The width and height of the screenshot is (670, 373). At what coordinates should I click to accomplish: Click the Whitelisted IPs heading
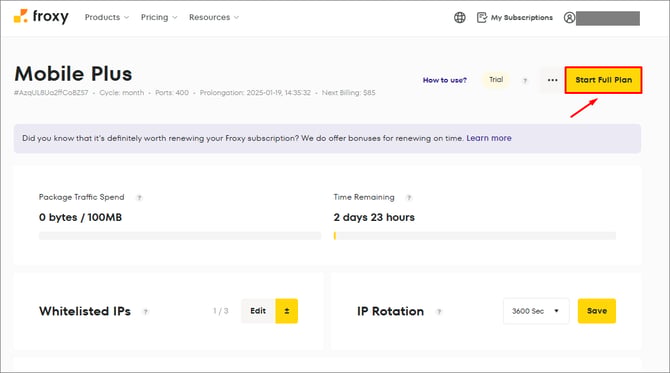coord(85,311)
